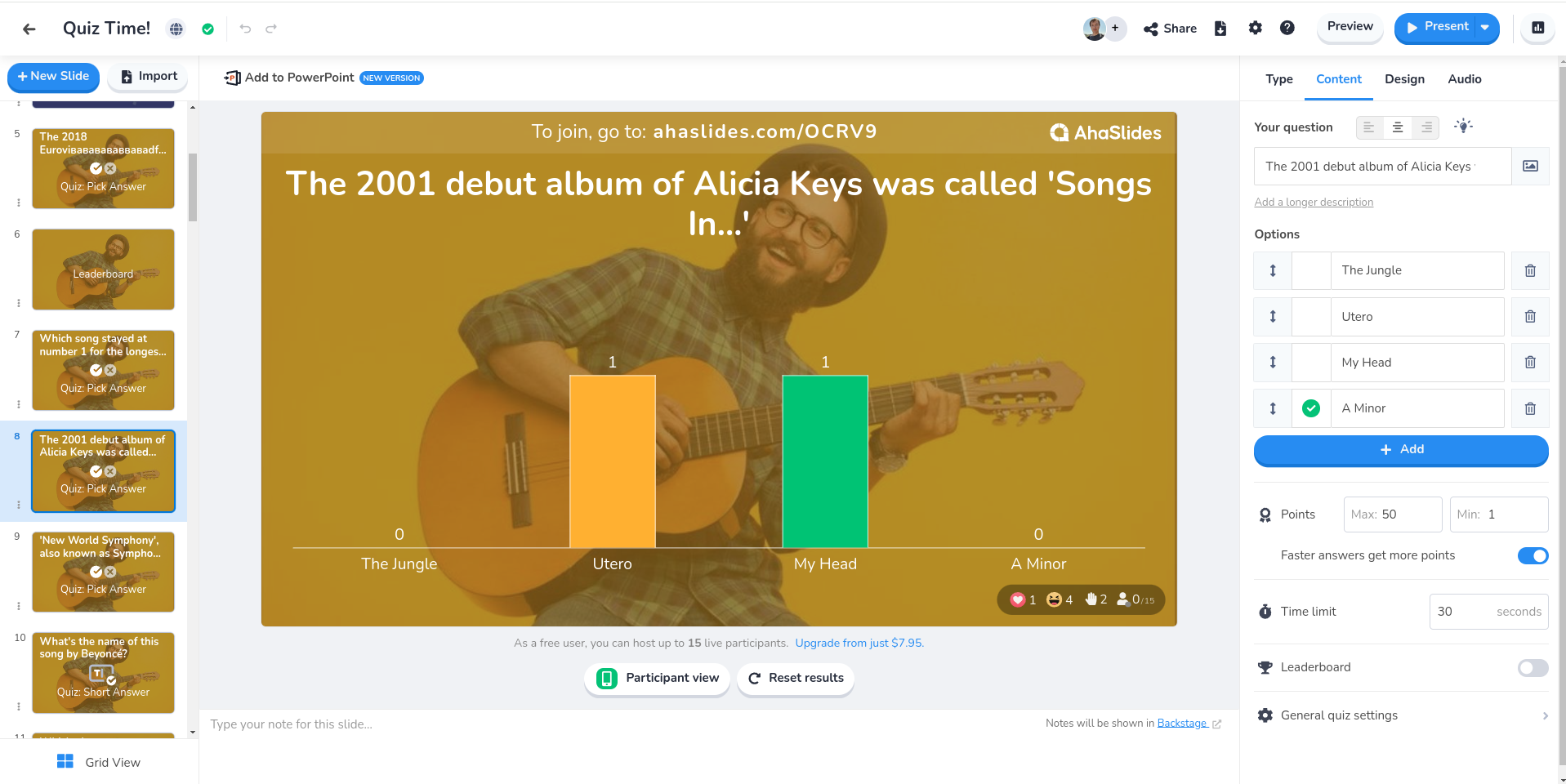Viewport: 1566px width, 784px height.
Task: Mark 'Utero' as the correct answer
Action: coord(1311,317)
